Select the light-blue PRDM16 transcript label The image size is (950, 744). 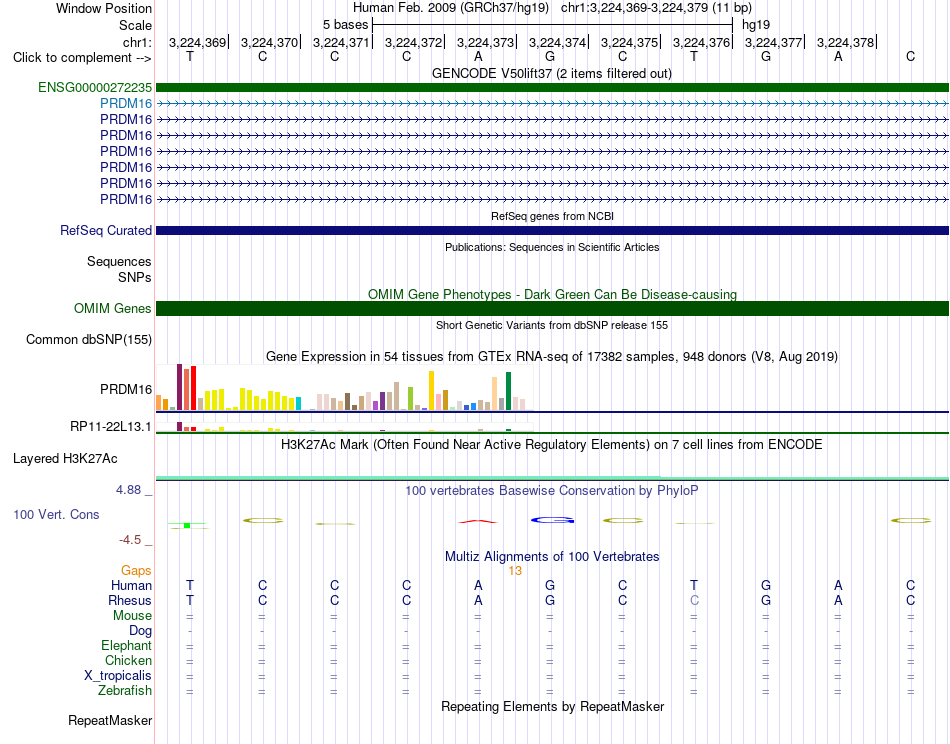click(x=126, y=104)
